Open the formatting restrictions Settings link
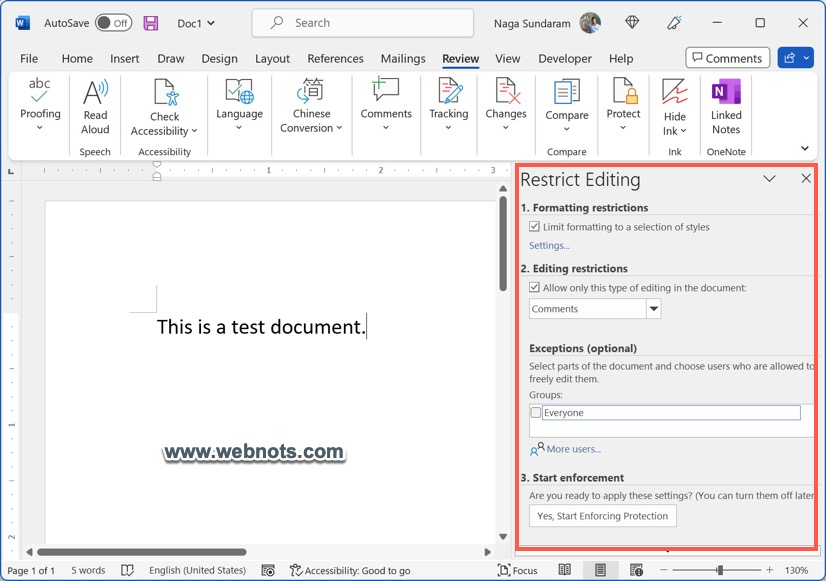 (549, 245)
